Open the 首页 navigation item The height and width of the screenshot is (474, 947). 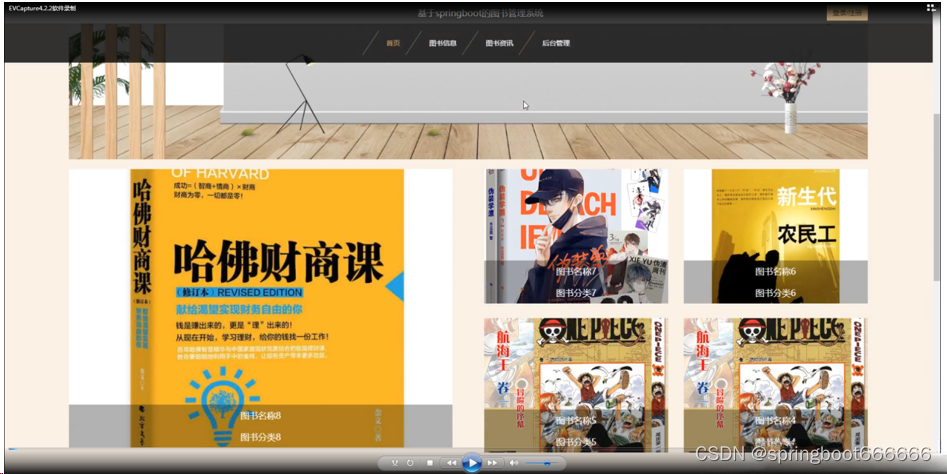[x=393, y=43]
